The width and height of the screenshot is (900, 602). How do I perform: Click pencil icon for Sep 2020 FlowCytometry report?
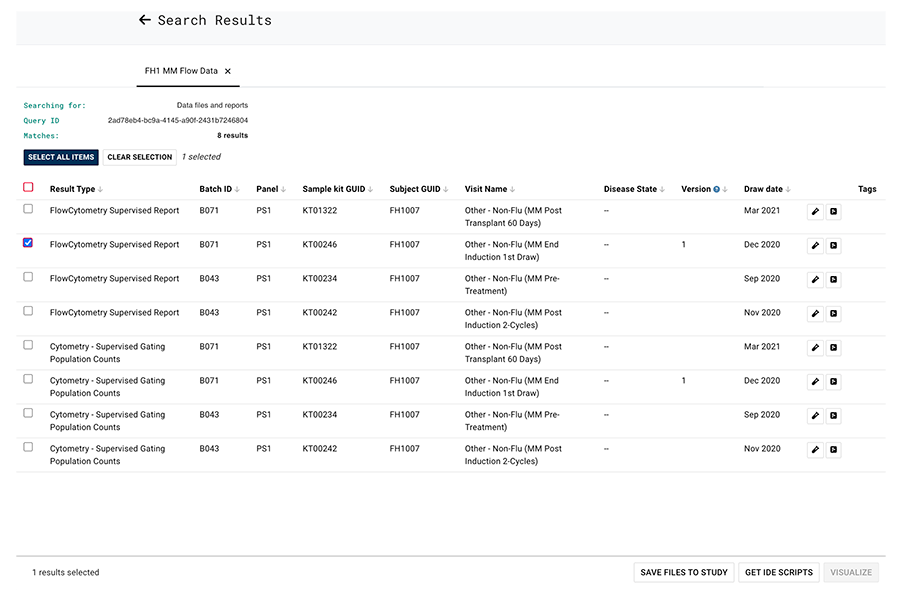coord(815,279)
